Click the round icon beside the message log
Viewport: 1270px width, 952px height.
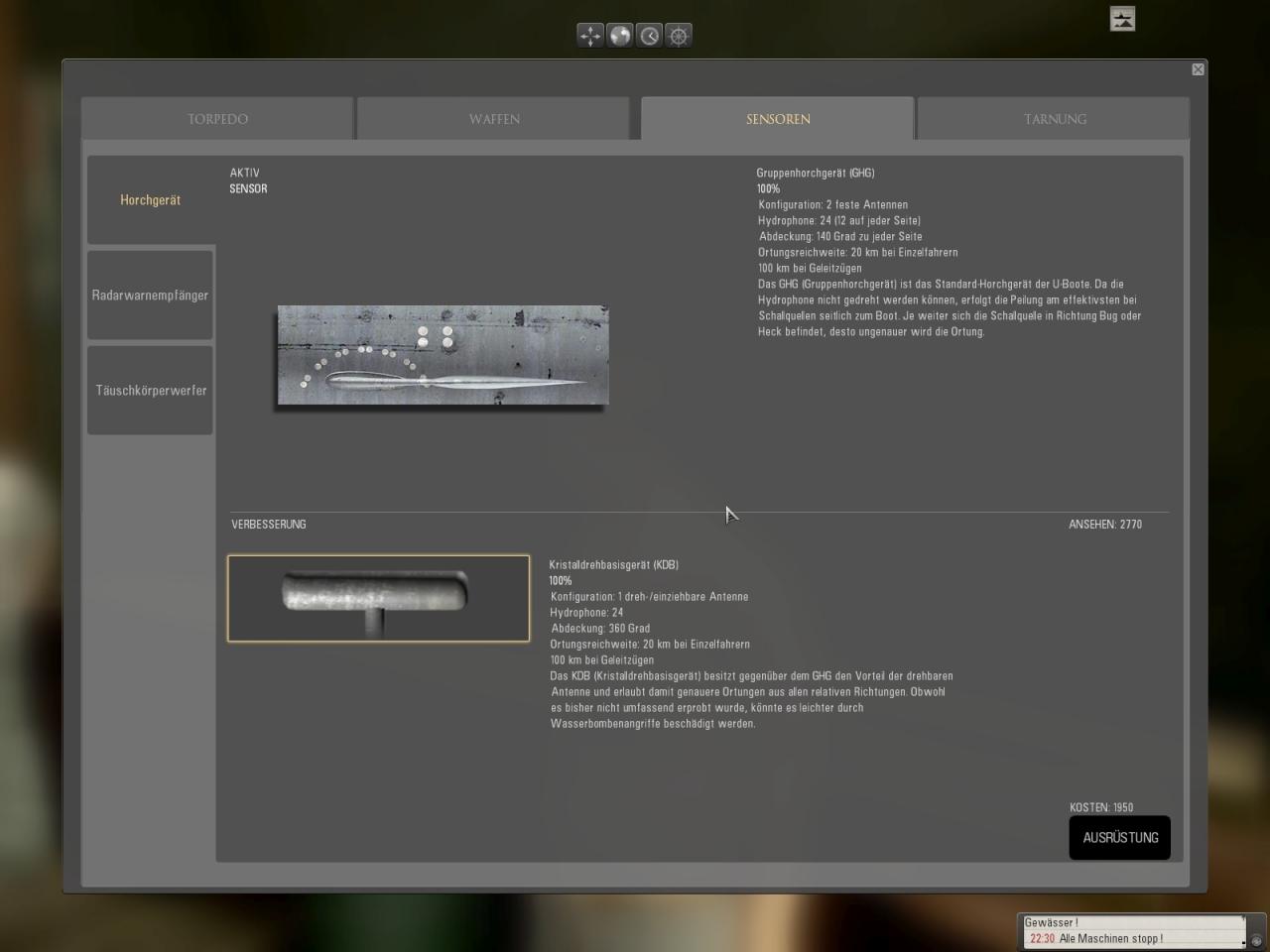(1256, 940)
